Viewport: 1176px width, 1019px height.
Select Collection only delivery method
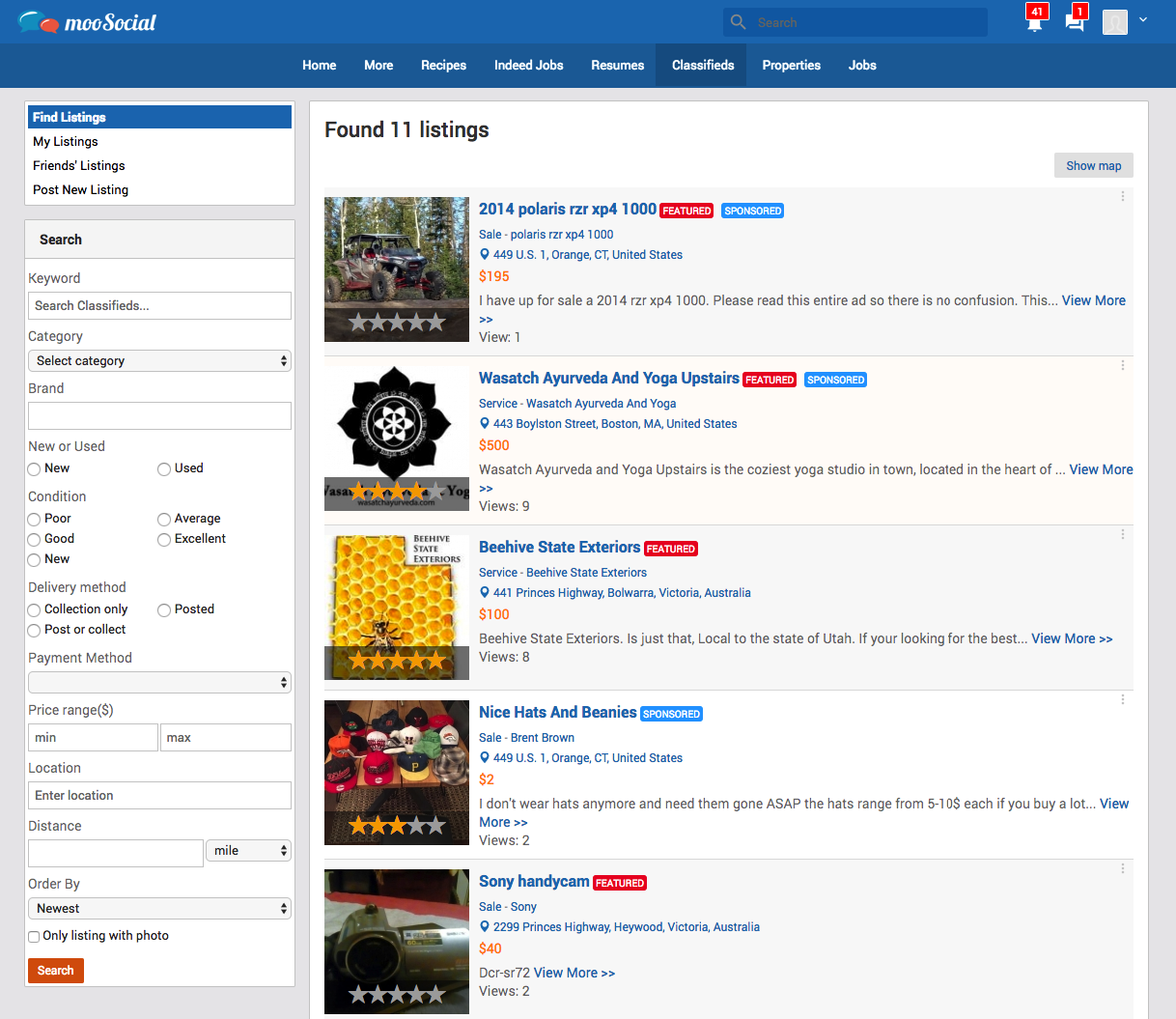[x=34, y=610]
